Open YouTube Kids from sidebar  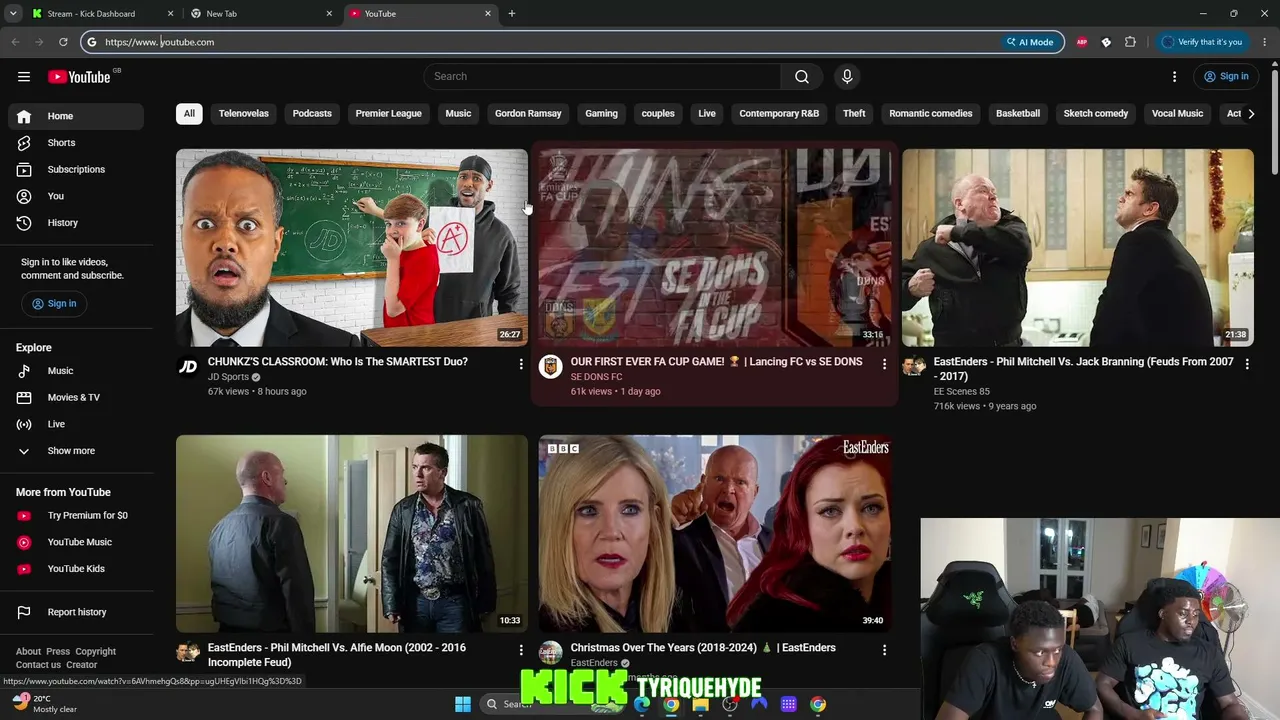click(x=76, y=569)
